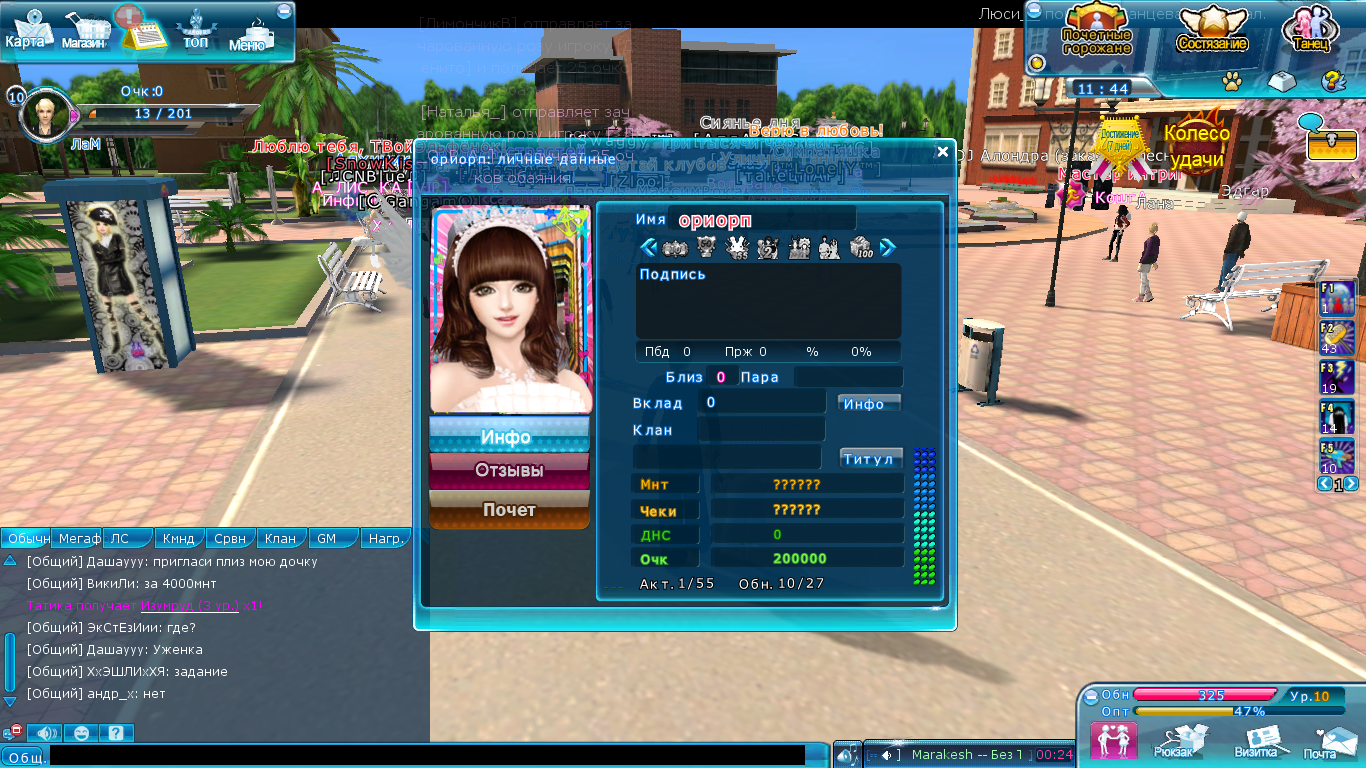Image resolution: width=1366 pixels, height=768 pixels.
Task: Select the ЛС chat tab
Action: tap(129, 538)
